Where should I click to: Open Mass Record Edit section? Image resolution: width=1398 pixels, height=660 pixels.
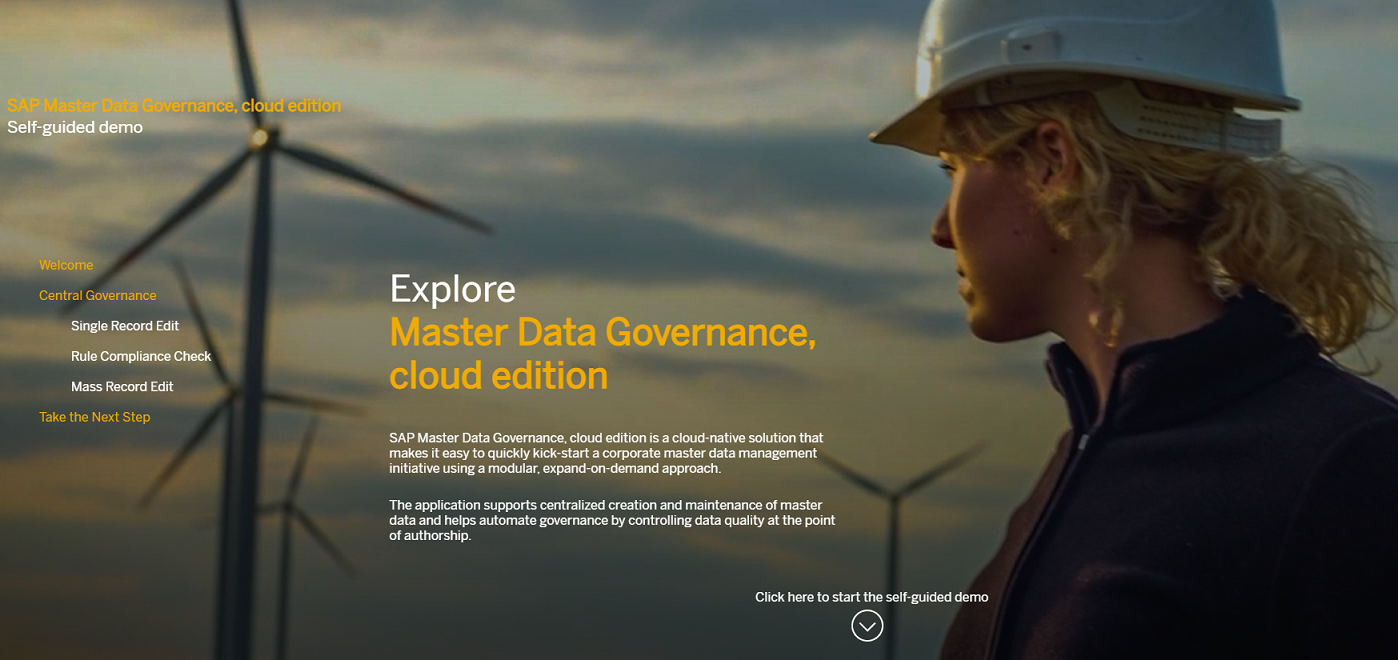(x=122, y=386)
